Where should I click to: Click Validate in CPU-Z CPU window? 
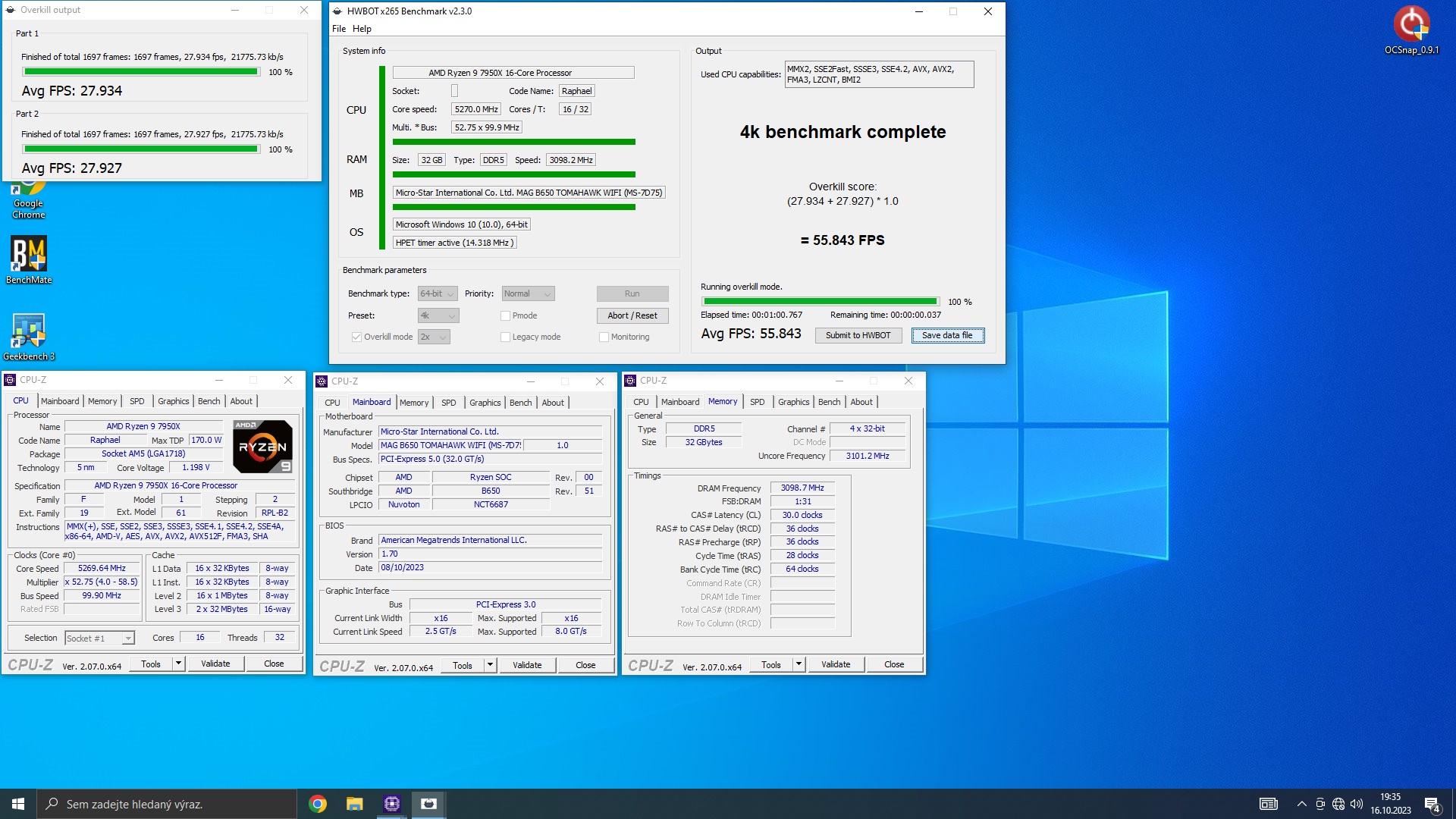tap(215, 664)
